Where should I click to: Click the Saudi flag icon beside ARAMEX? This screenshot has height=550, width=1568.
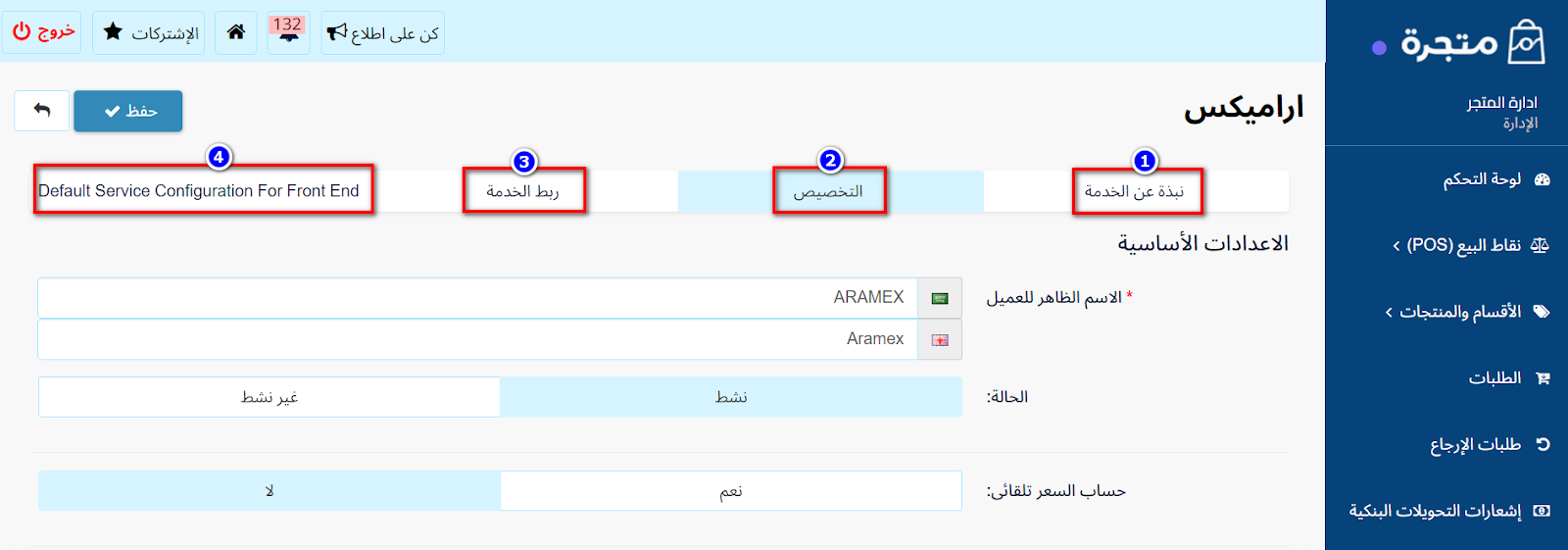pyautogui.click(x=940, y=298)
